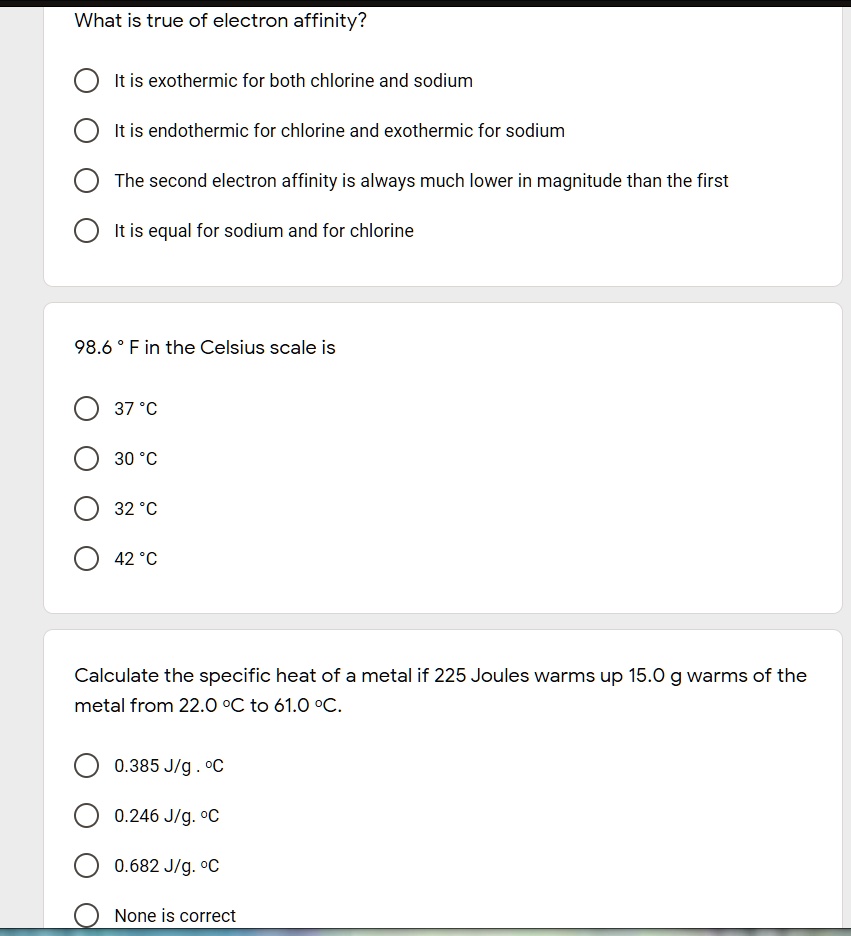Choose "It is endothermic for chlorine" option
Image resolution: width=851 pixels, height=936 pixels.
pyautogui.click(x=87, y=131)
